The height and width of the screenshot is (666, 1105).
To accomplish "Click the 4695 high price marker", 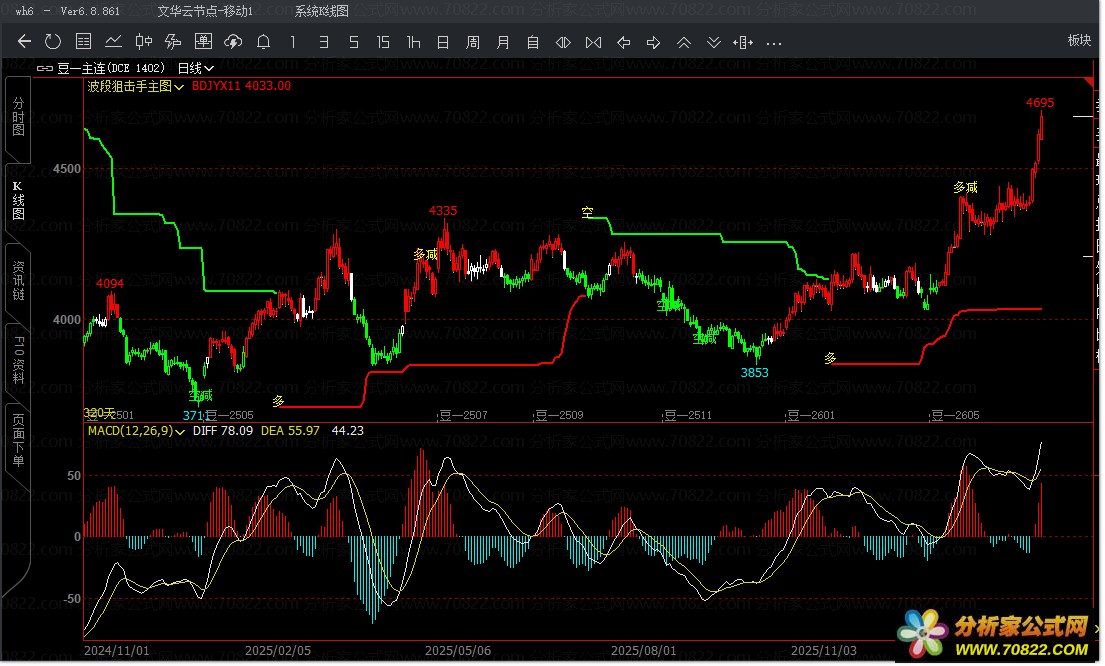I will click(1039, 103).
